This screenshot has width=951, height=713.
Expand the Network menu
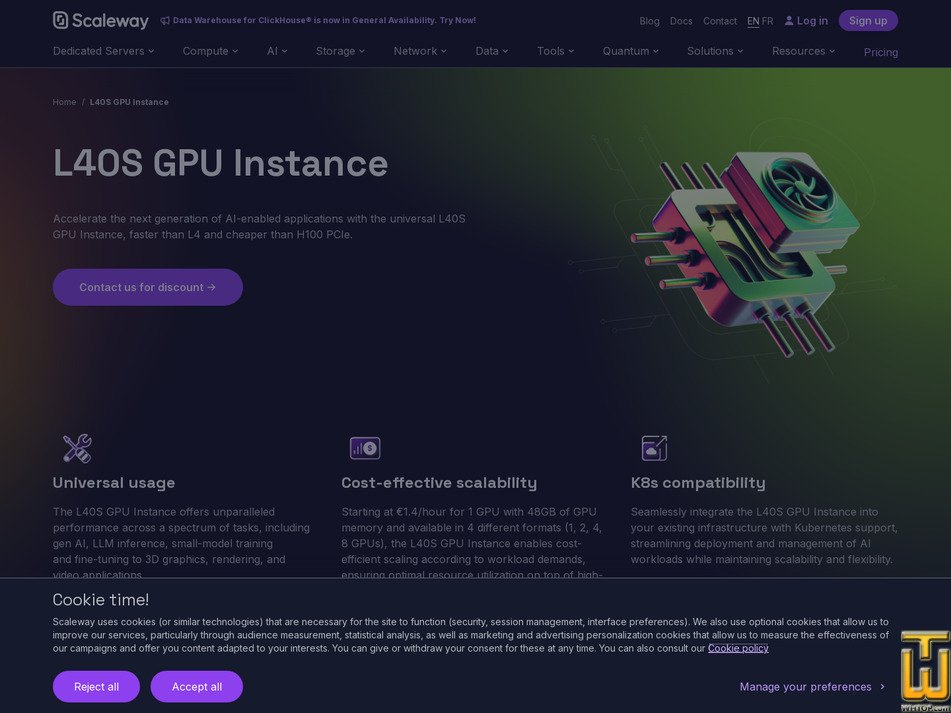pyautogui.click(x=420, y=51)
